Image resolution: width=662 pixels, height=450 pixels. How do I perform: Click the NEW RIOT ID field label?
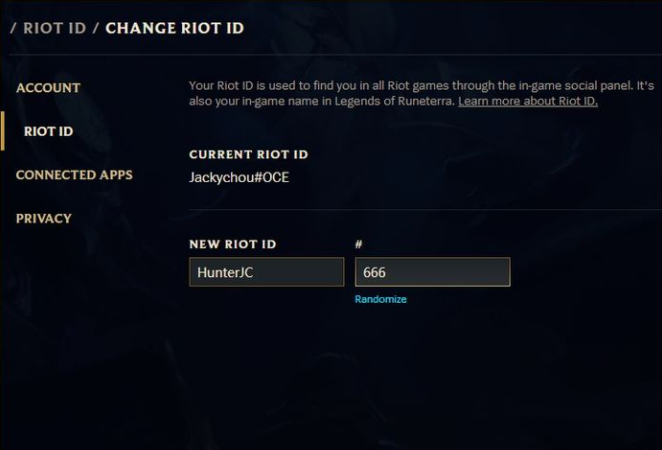pyautogui.click(x=233, y=244)
